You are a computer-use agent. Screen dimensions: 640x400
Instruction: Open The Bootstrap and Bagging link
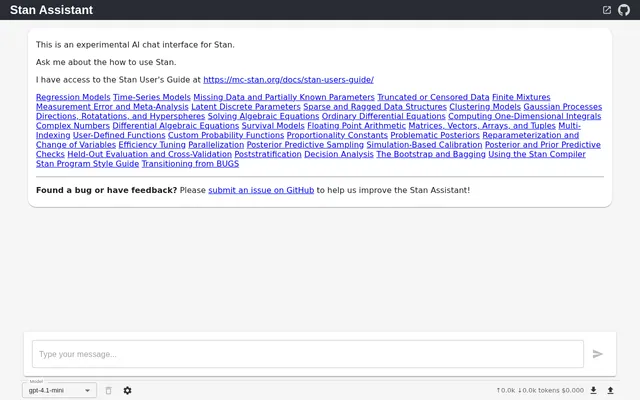pos(431,154)
